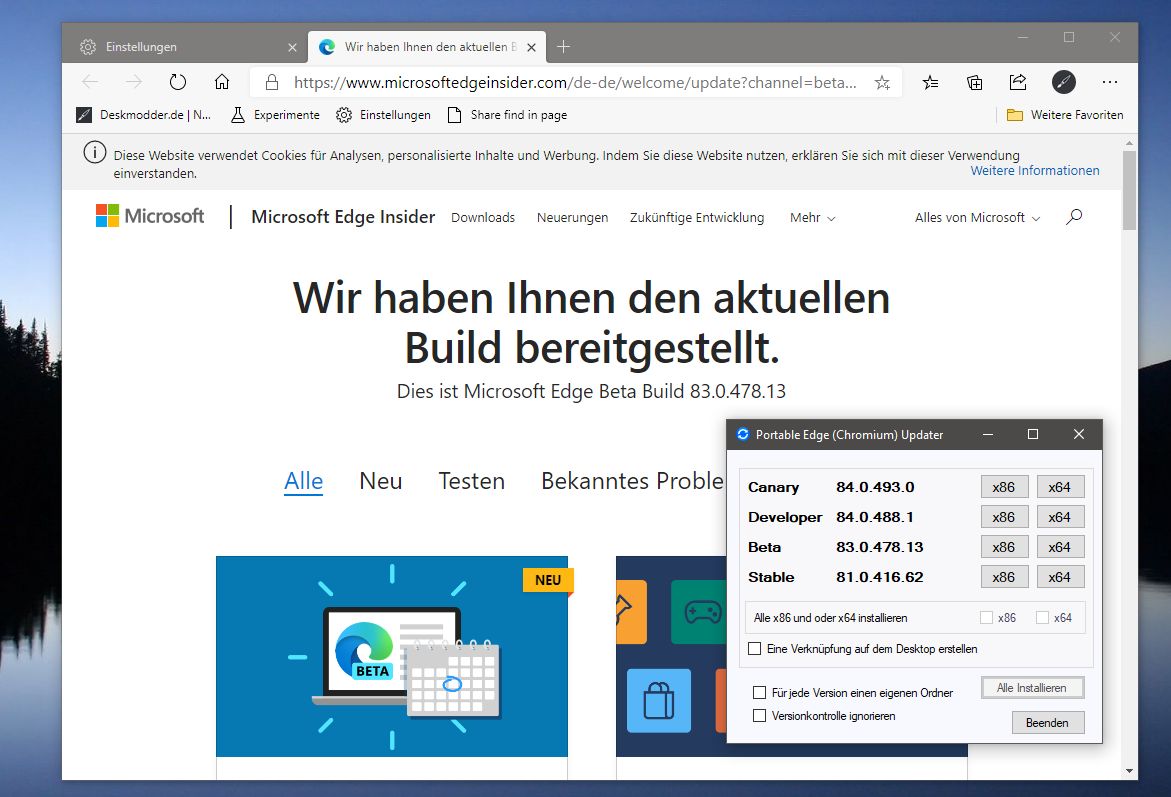Click the Microsoft Edge Insider title link
Screen dimensions: 1171x797
coord(343,217)
